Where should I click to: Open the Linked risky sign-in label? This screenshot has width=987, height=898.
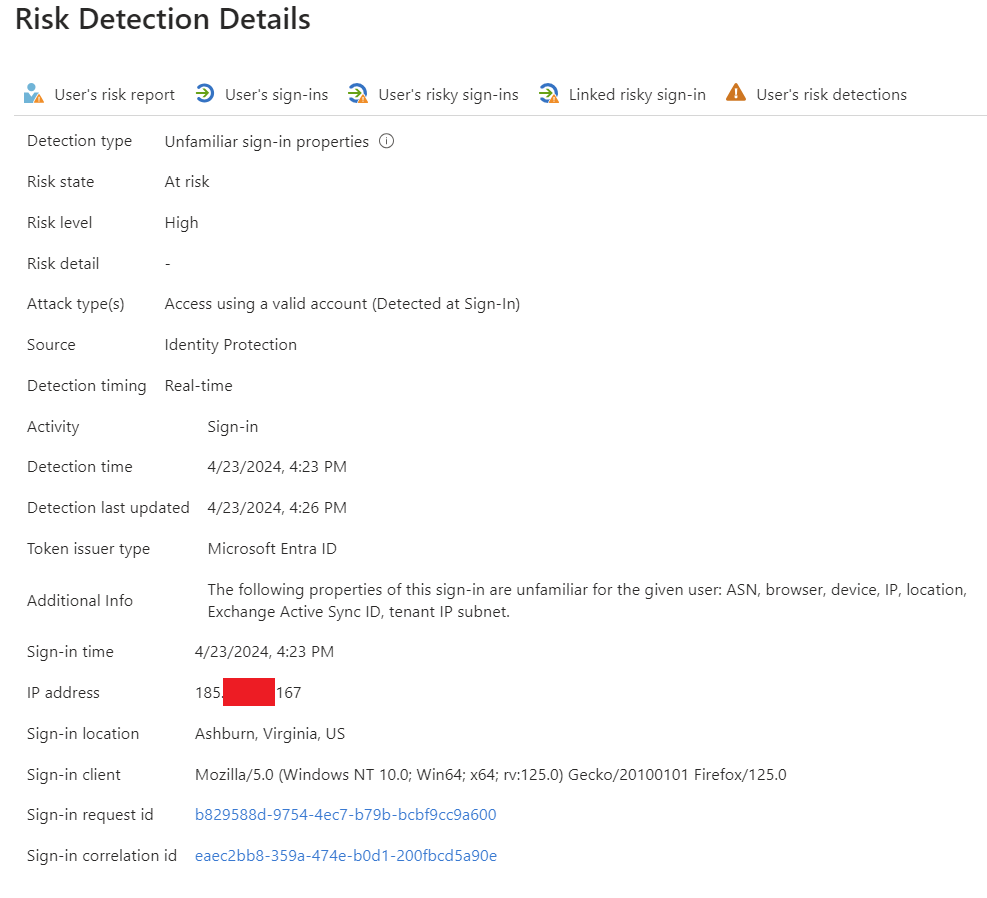(x=637, y=94)
